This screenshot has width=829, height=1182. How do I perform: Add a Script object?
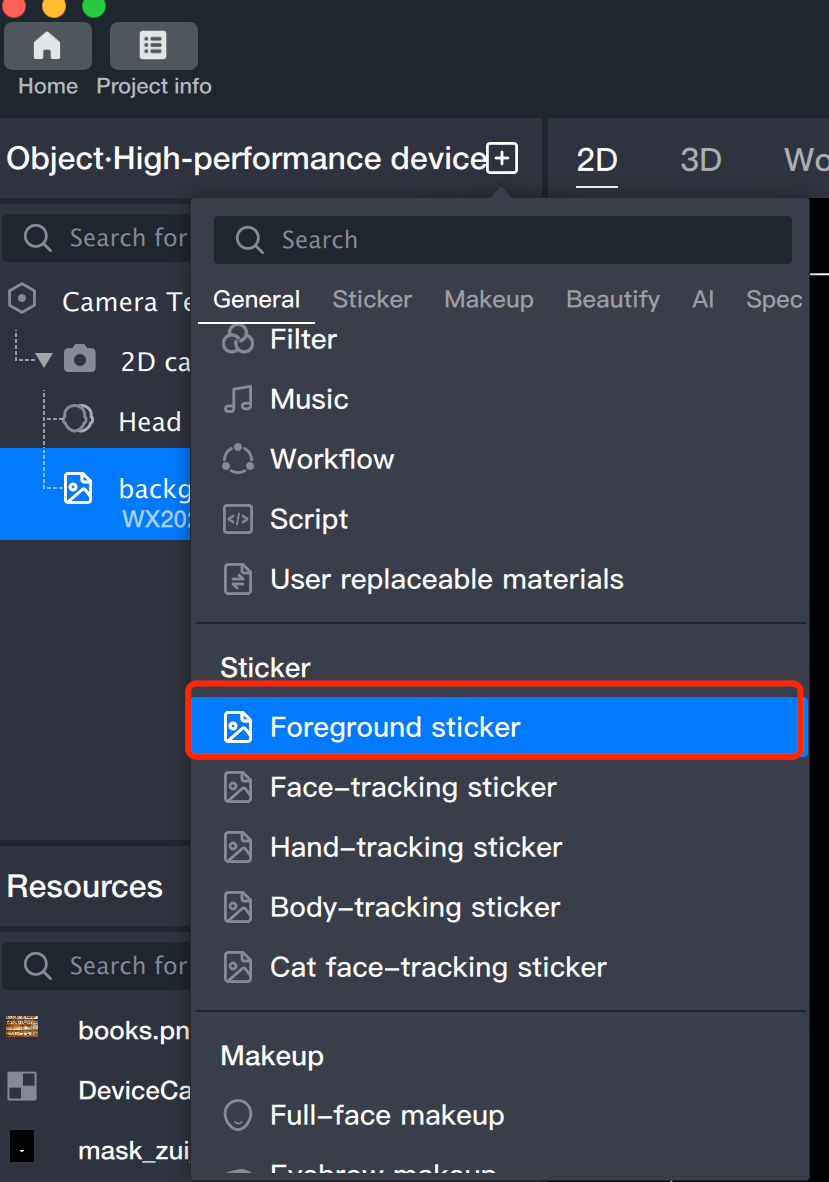[x=309, y=520]
